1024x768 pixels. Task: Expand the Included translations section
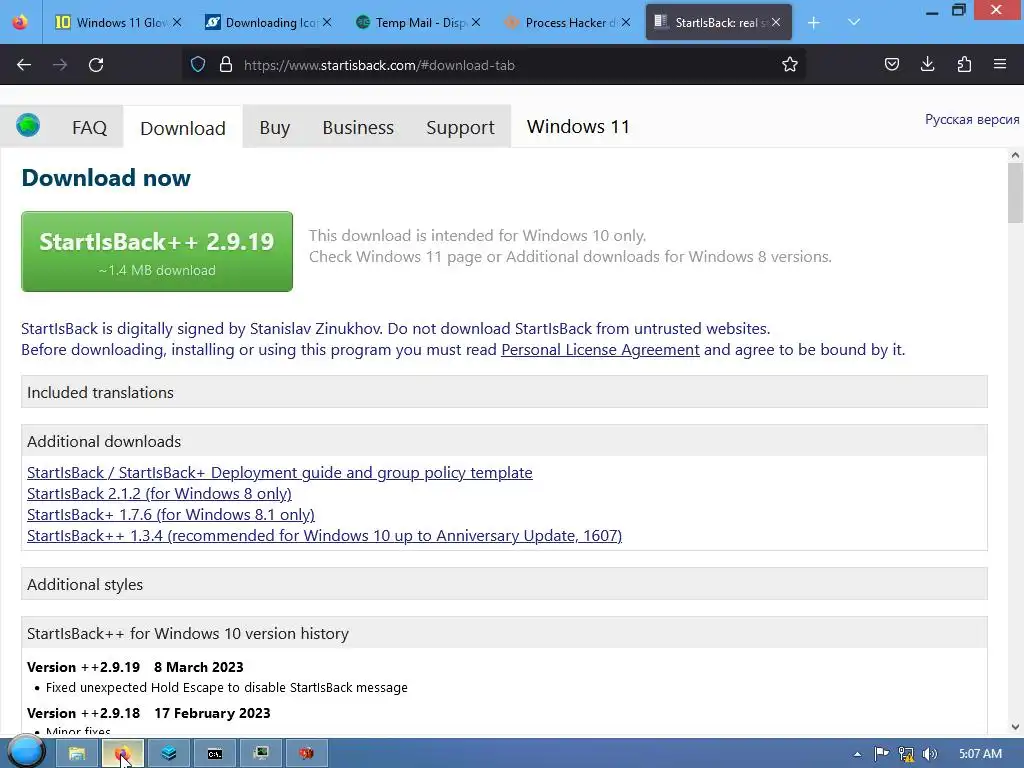pos(504,392)
